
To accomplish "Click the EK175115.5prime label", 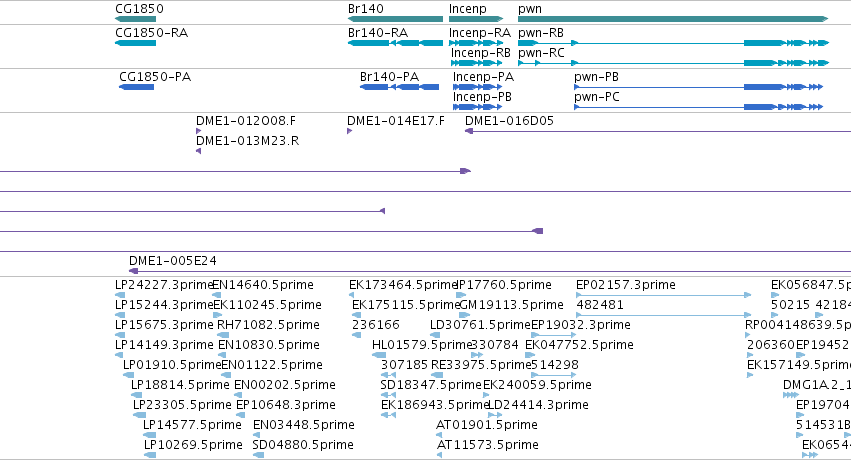I will click(406, 305).
